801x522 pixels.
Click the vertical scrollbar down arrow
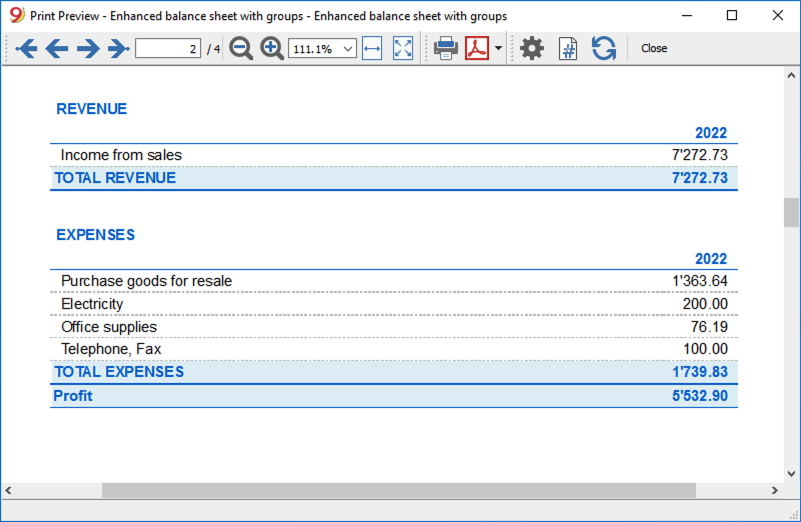coord(791,473)
